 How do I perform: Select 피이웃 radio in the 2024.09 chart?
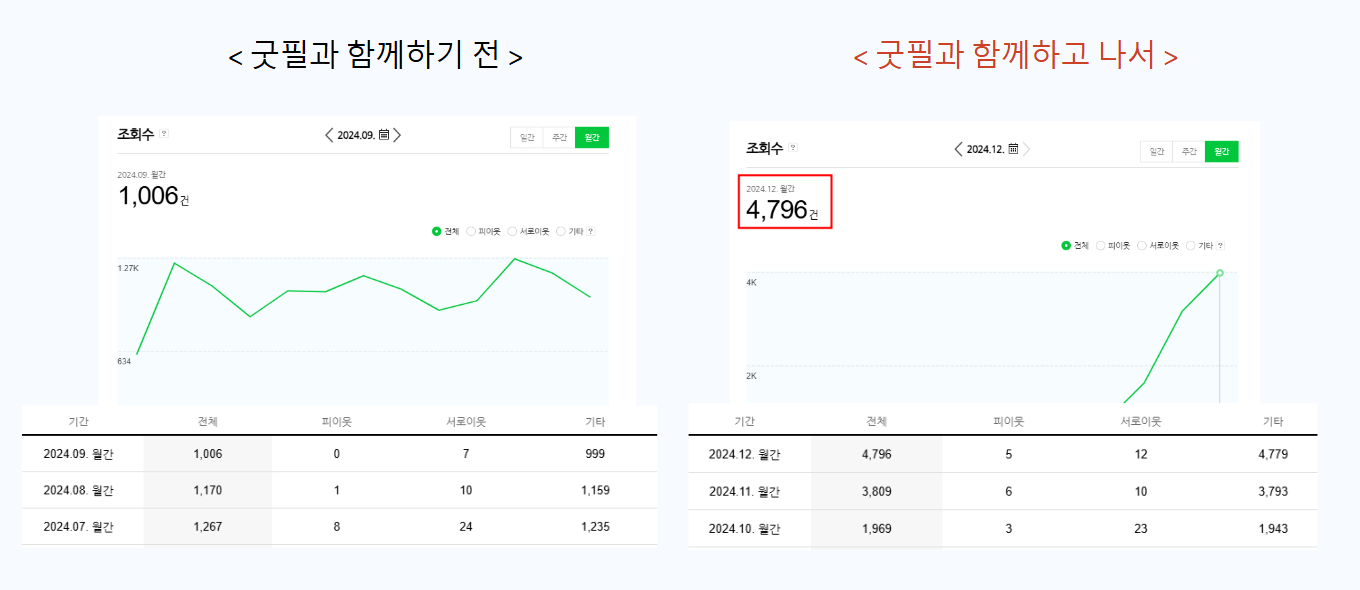point(471,231)
